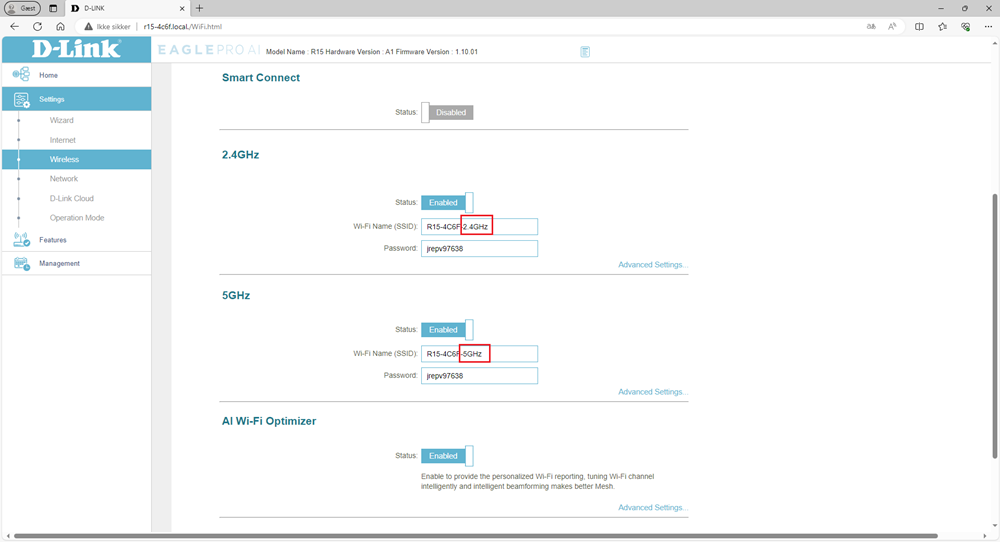Click the Smart Connect heading

pyautogui.click(x=261, y=78)
